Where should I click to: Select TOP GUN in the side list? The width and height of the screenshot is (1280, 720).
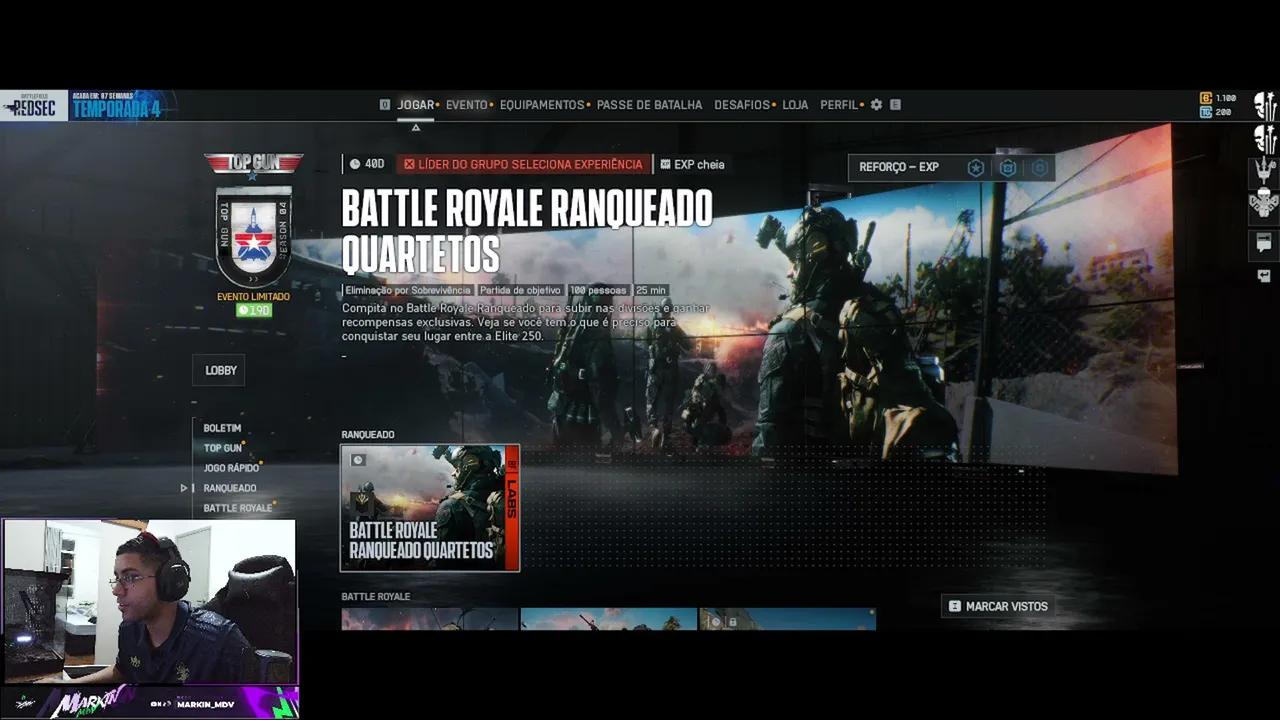[x=223, y=448]
